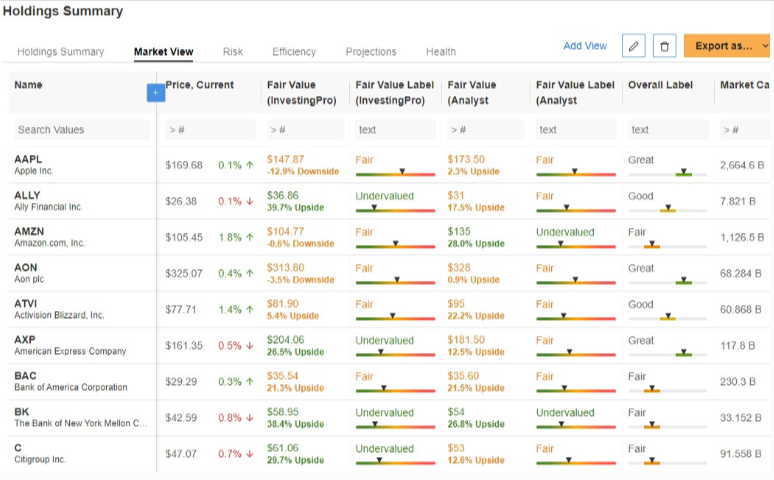Click BK analyst Undervalued label
774x480 pixels.
pyautogui.click(x=565, y=412)
